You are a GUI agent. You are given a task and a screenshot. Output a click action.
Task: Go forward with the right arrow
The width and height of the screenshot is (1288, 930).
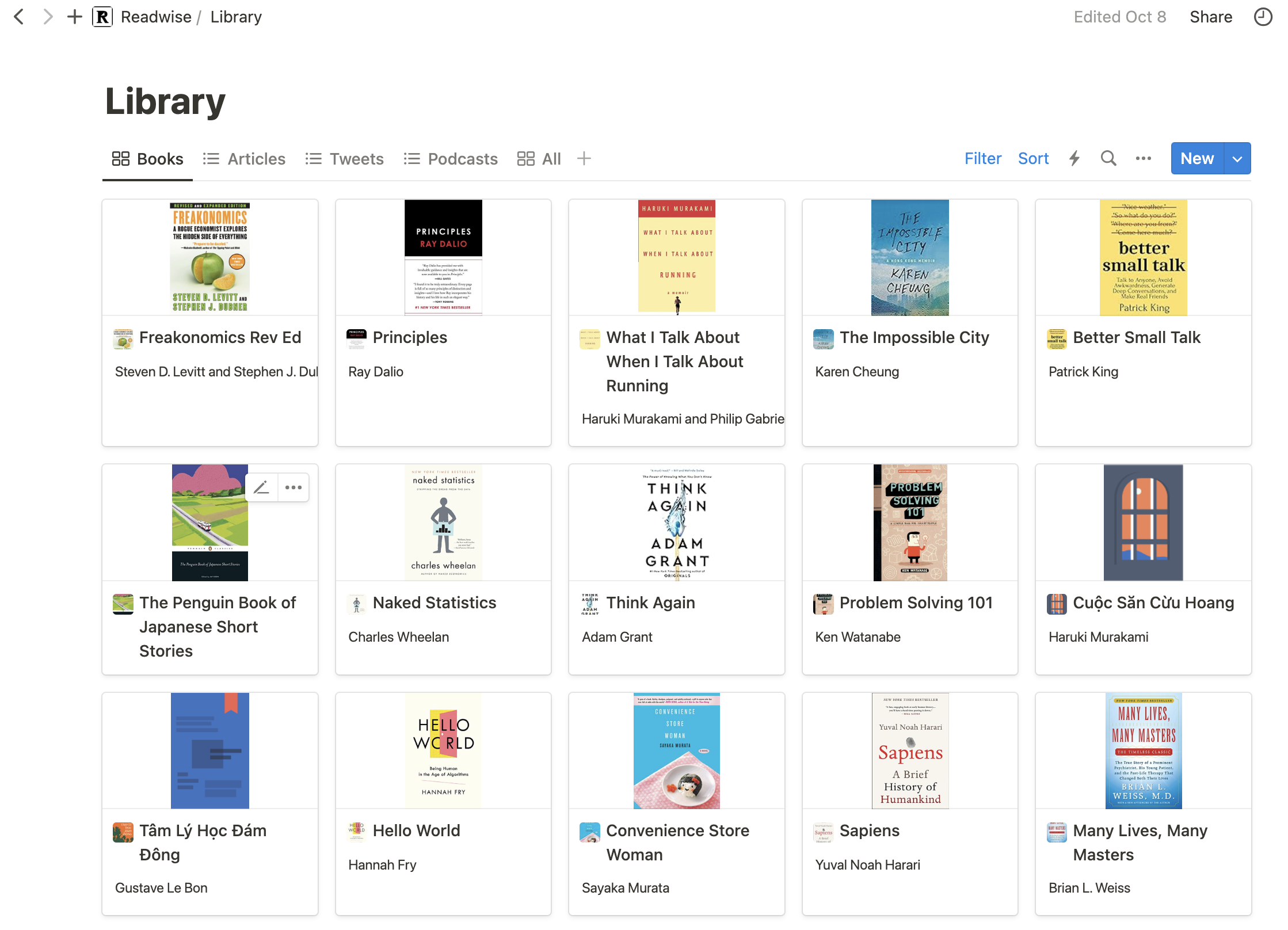[x=48, y=17]
